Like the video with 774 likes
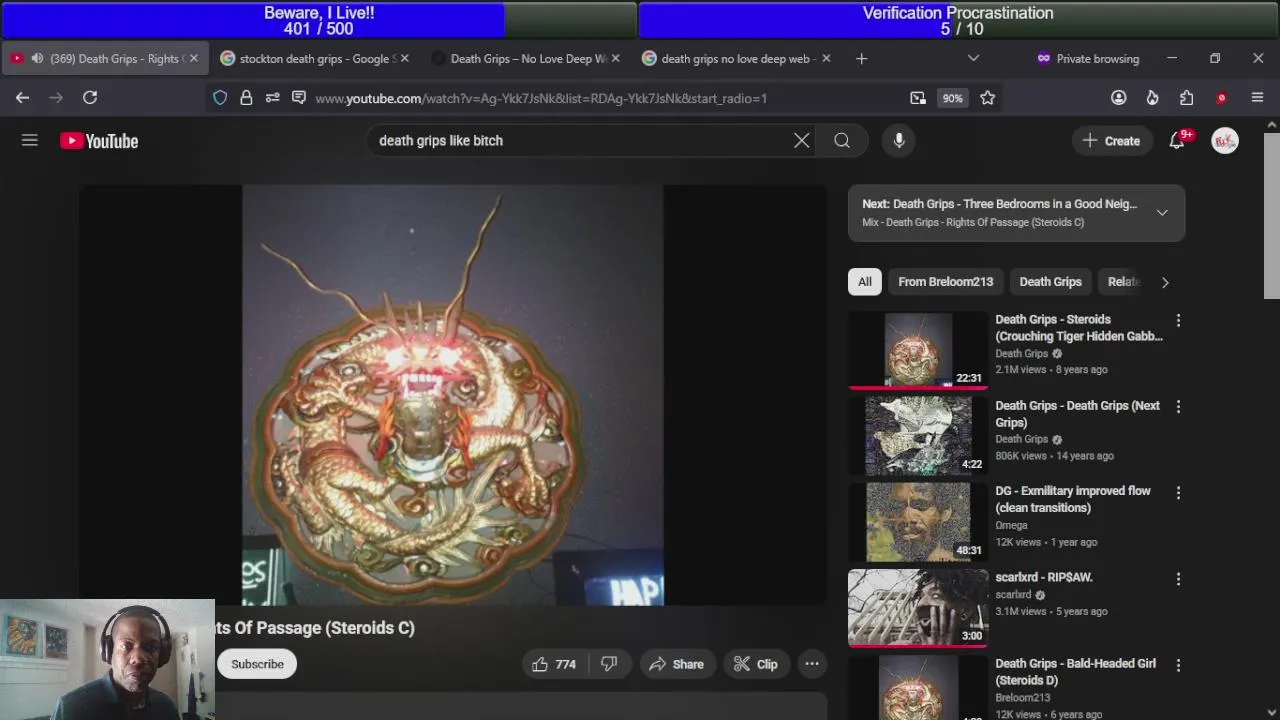The width and height of the screenshot is (1280, 720). 555,664
